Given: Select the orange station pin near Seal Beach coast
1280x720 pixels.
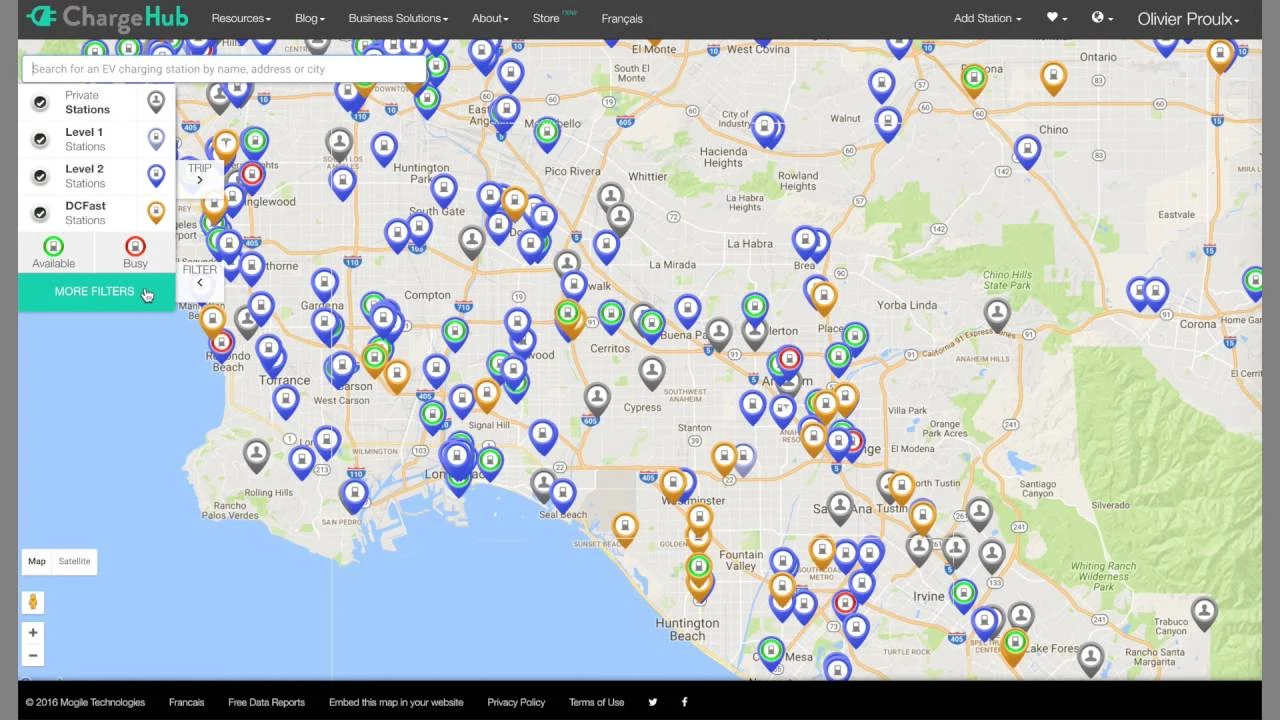Looking at the screenshot, I should 625,528.
